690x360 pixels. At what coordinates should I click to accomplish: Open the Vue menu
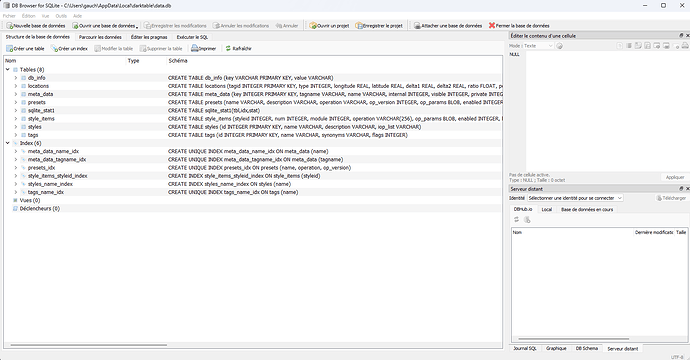pyautogui.click(x=45, y=16)
